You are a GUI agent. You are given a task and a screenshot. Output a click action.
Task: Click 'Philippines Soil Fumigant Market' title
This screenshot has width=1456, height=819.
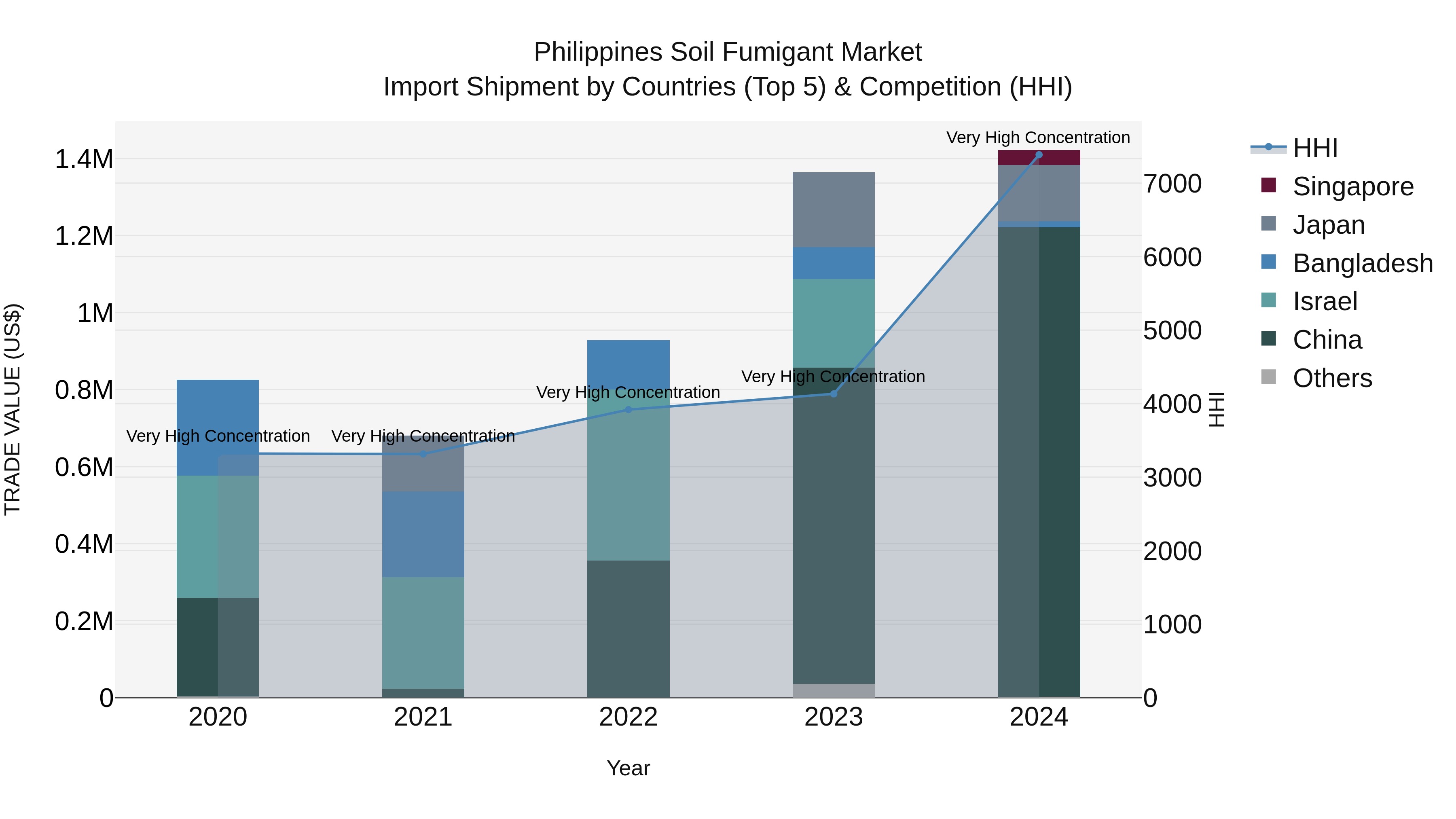point(728,52)
